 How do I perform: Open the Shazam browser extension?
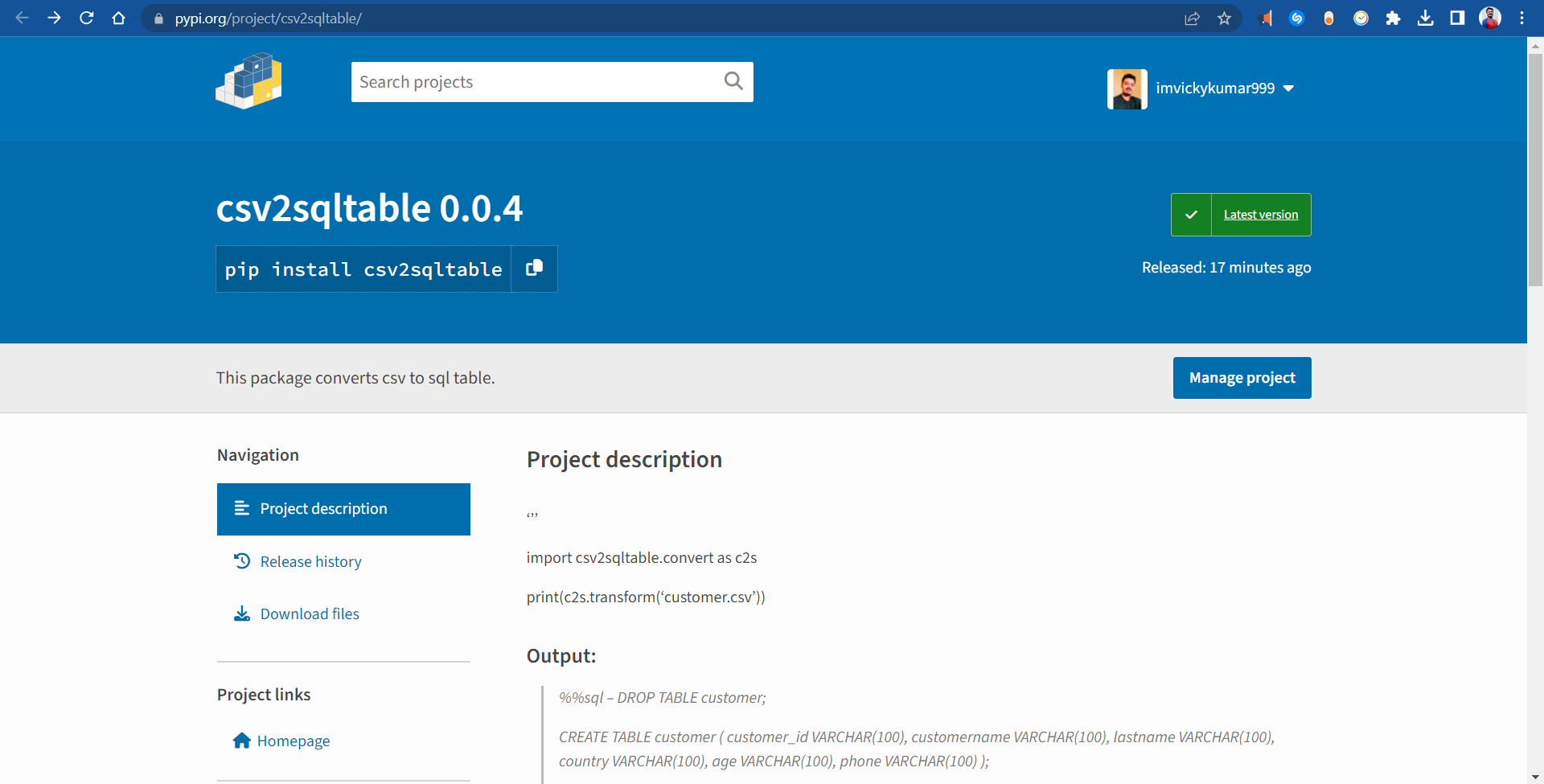1296,18
